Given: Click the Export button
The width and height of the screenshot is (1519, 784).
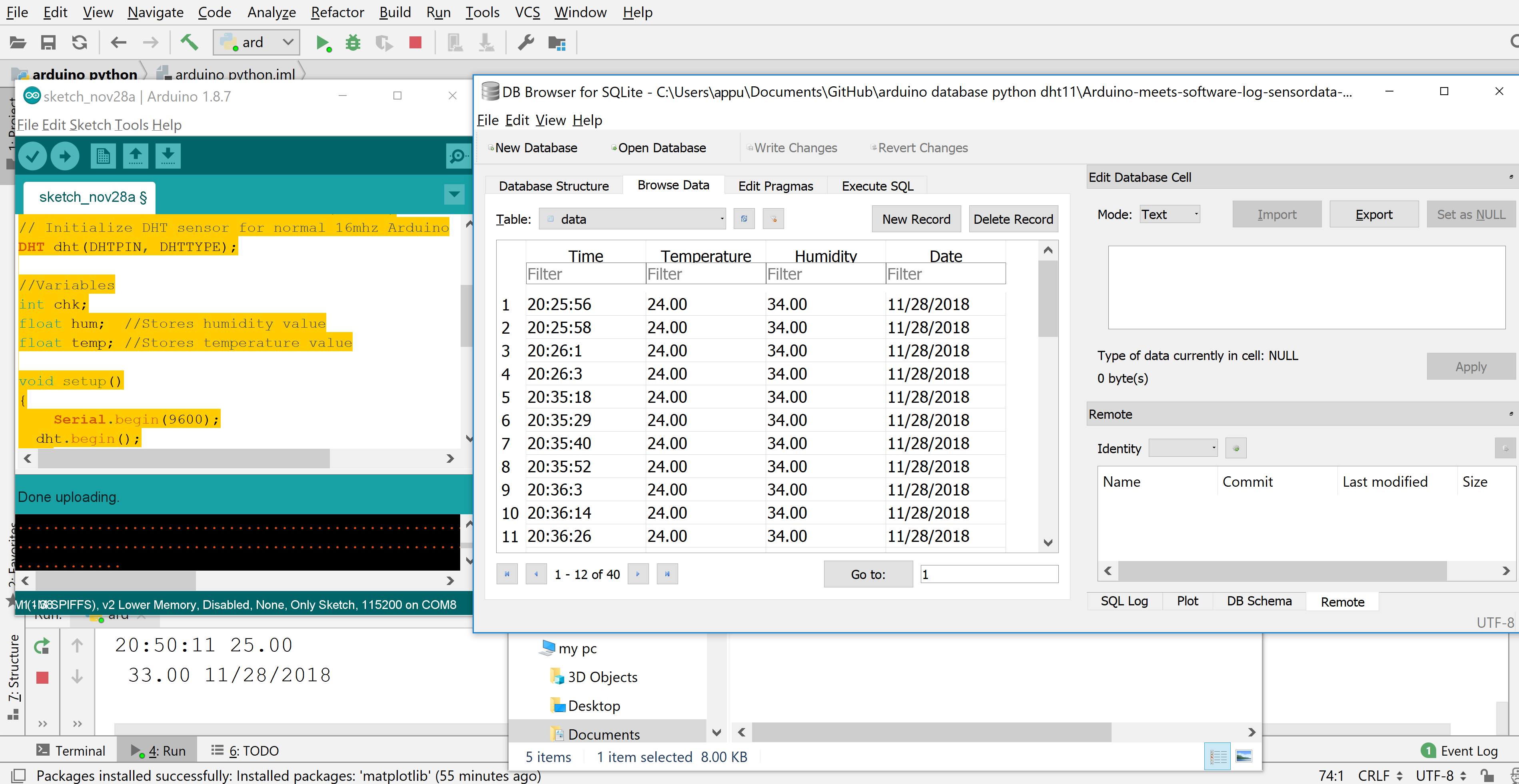Looking at the screenshot, I should (1373, 214).
